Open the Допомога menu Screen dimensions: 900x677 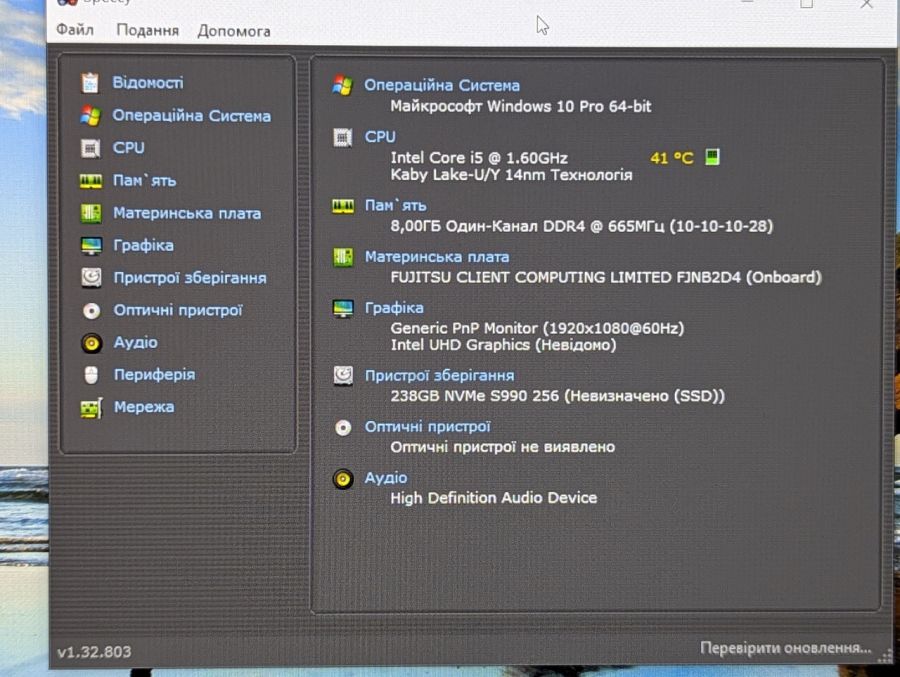point(234,31)
